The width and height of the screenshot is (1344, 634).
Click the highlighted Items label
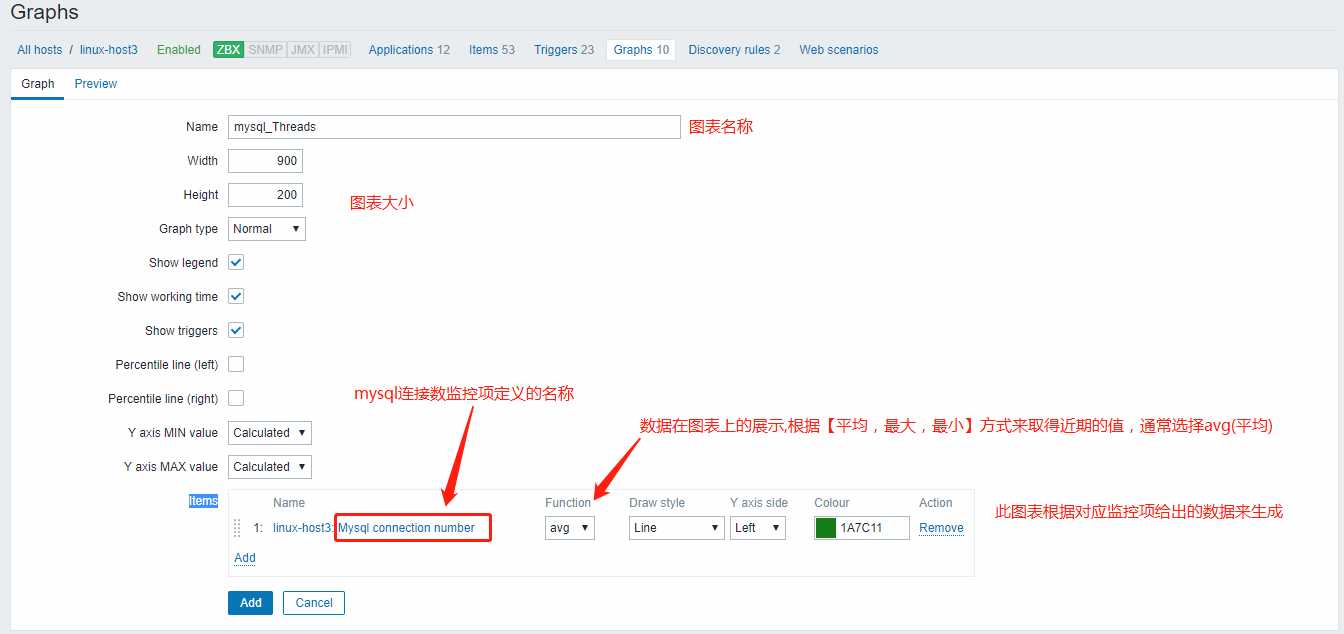203,501
